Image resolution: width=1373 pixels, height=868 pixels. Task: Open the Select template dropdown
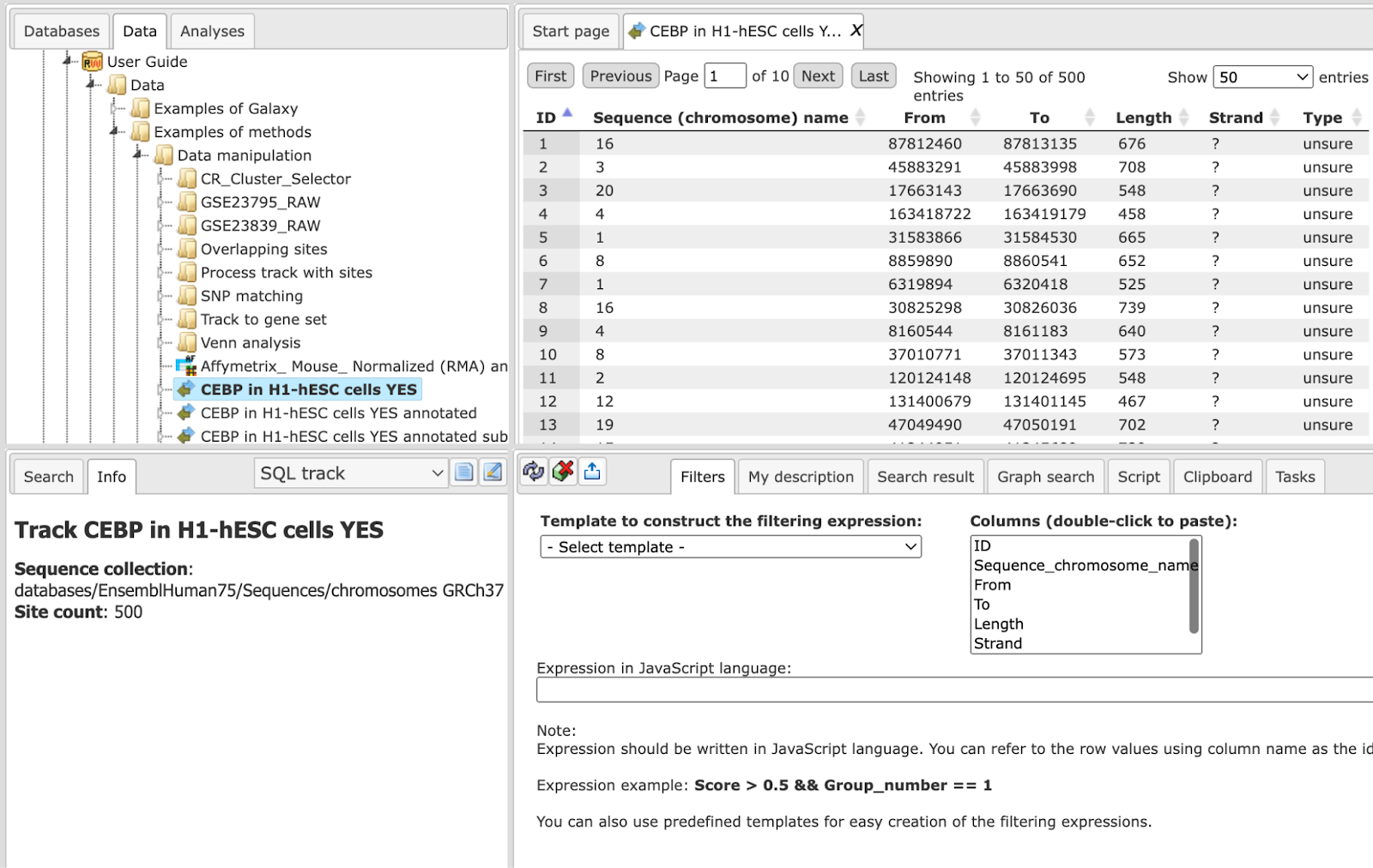tap(730, 547)
